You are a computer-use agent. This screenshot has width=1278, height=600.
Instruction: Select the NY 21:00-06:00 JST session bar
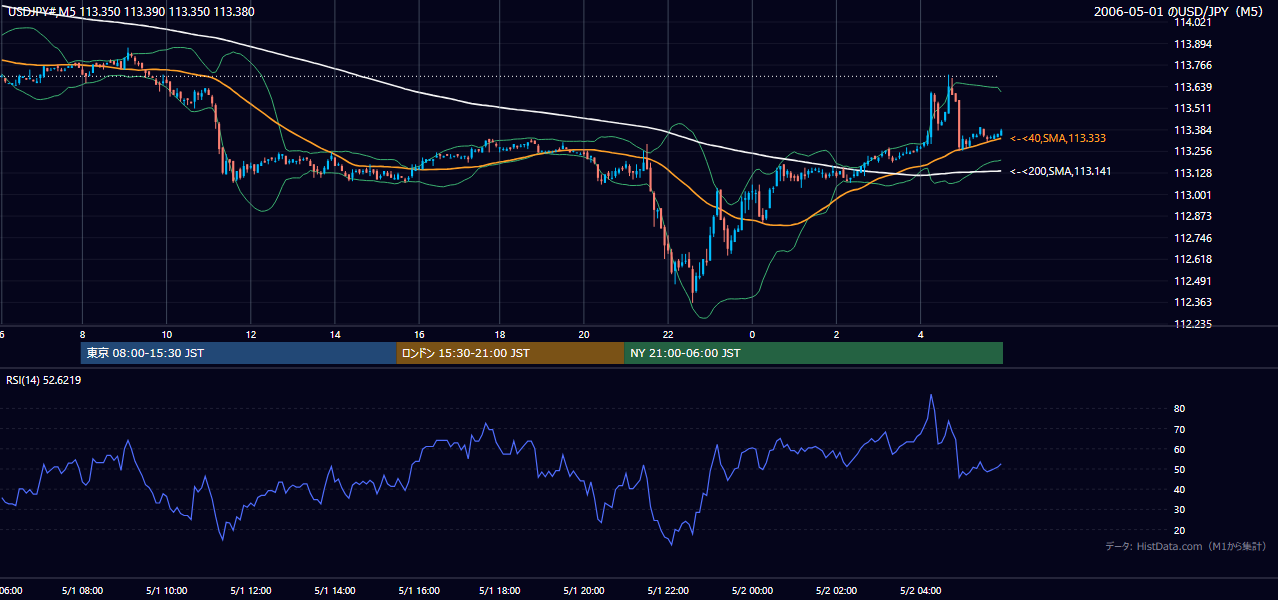coord(813,353)
